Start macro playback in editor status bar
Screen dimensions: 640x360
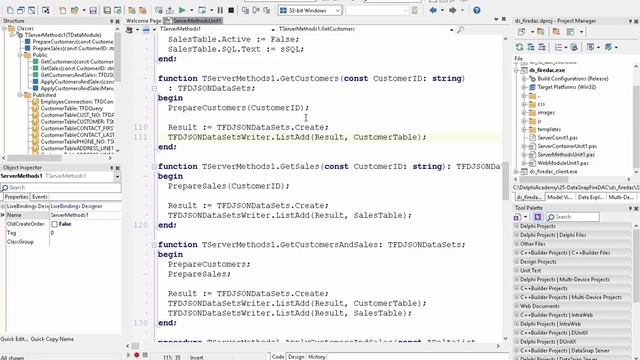pos(129,355)
